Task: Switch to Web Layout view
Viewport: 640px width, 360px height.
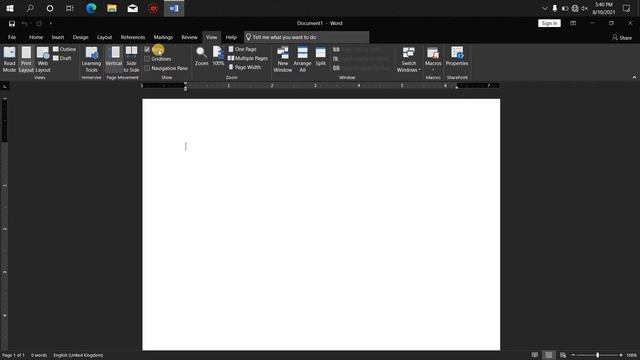Action: pyautogui.click(x=43, y=59)
